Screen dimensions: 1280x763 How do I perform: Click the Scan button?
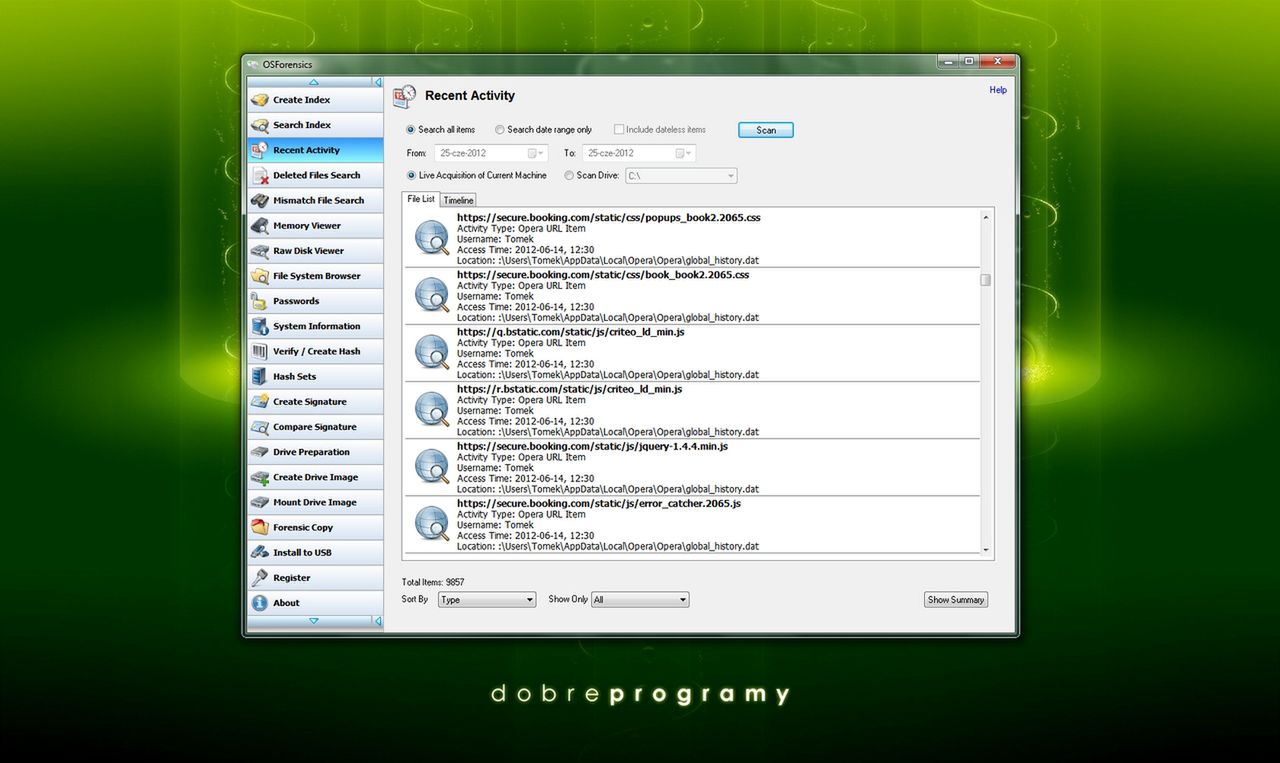pos(766,130)
